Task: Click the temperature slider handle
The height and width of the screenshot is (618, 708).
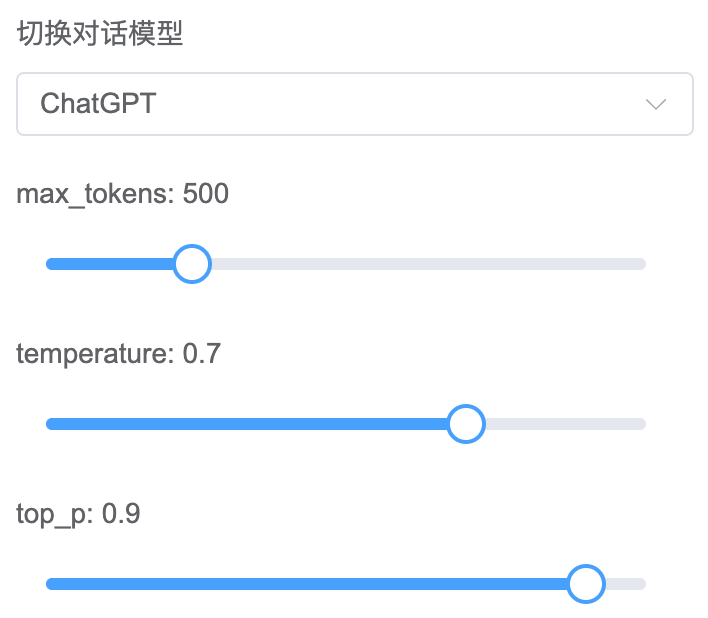Action: 465,424
